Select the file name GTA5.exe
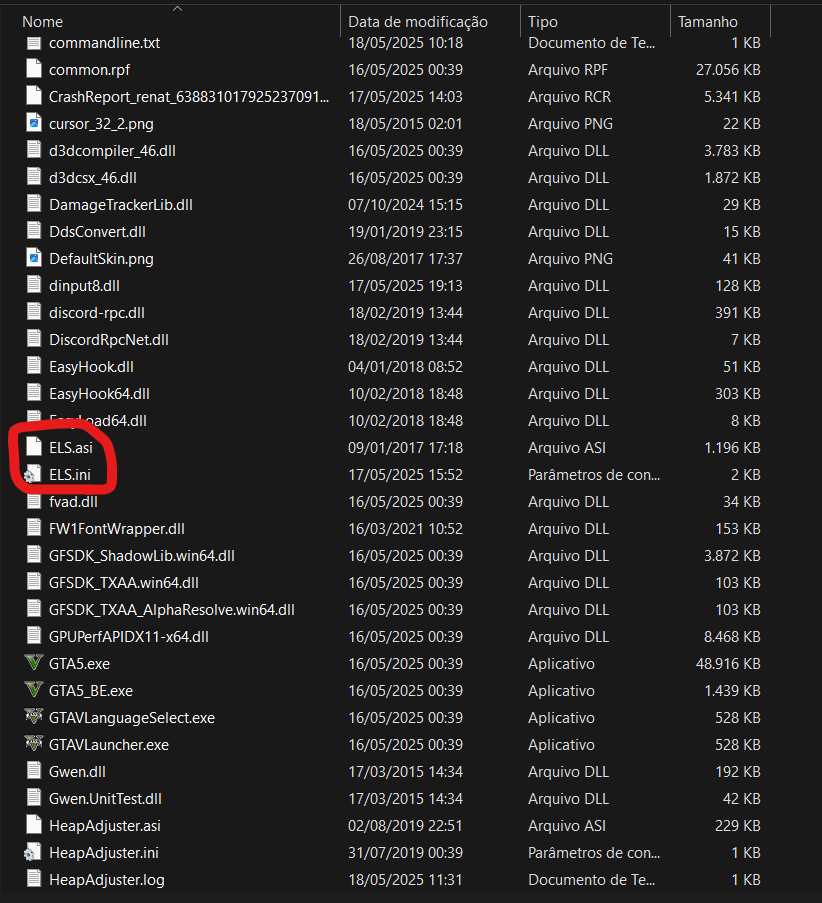This screenshot has height=903, width=822. tap(79, 663)
